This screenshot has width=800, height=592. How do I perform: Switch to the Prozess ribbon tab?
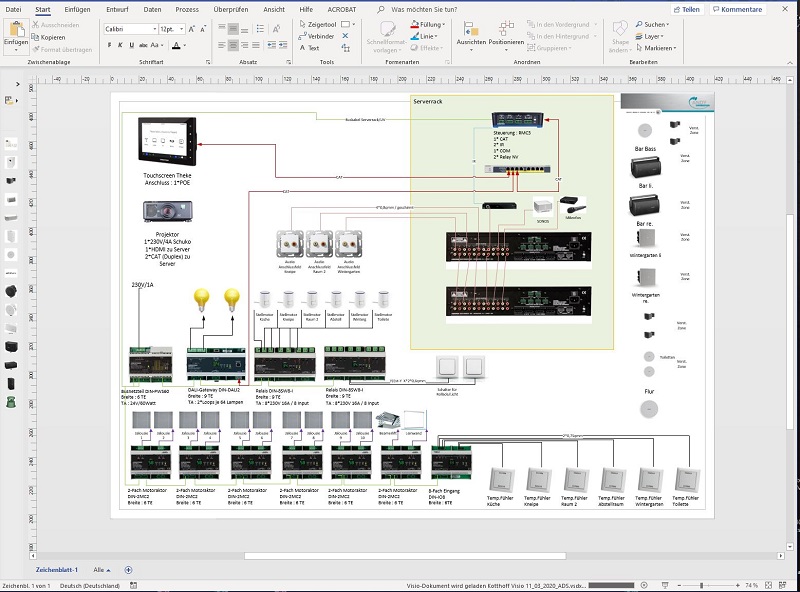[x=187, y=9]
